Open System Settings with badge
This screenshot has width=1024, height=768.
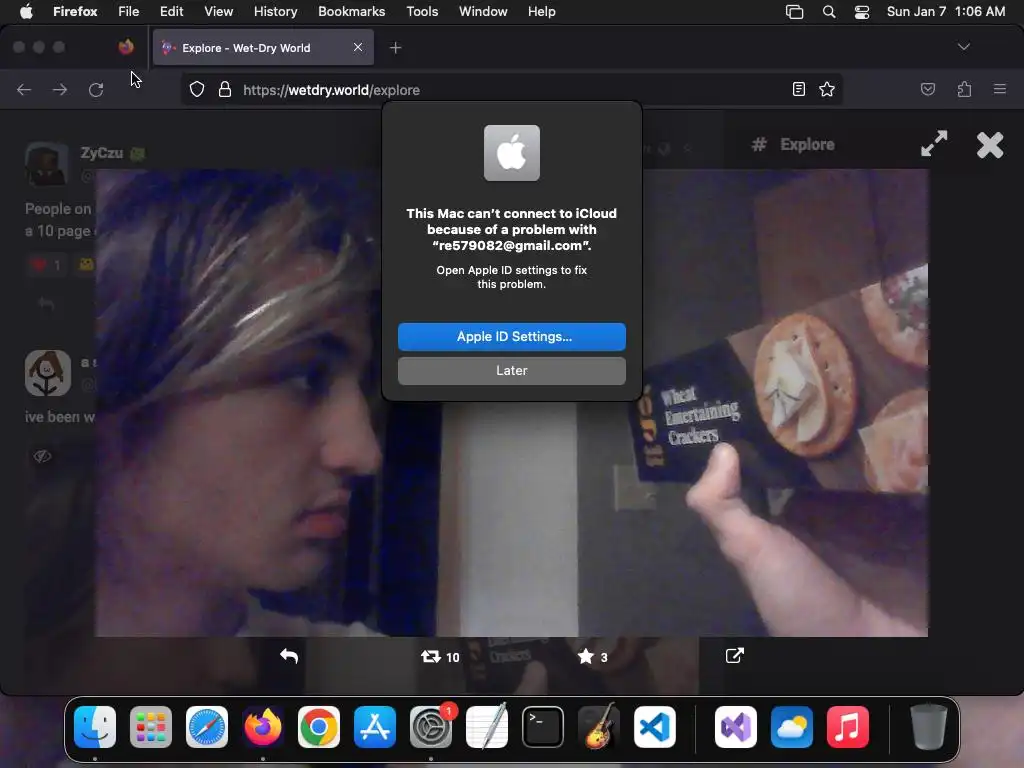[x=431, y=727]
